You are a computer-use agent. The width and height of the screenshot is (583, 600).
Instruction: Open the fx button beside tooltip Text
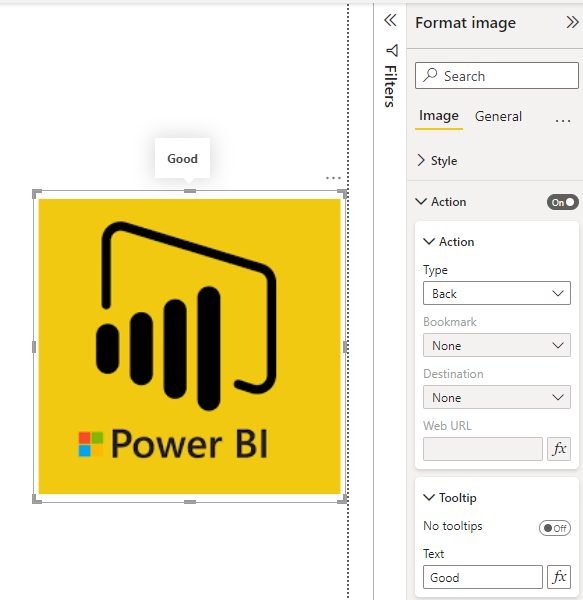(x=559, y=577)
